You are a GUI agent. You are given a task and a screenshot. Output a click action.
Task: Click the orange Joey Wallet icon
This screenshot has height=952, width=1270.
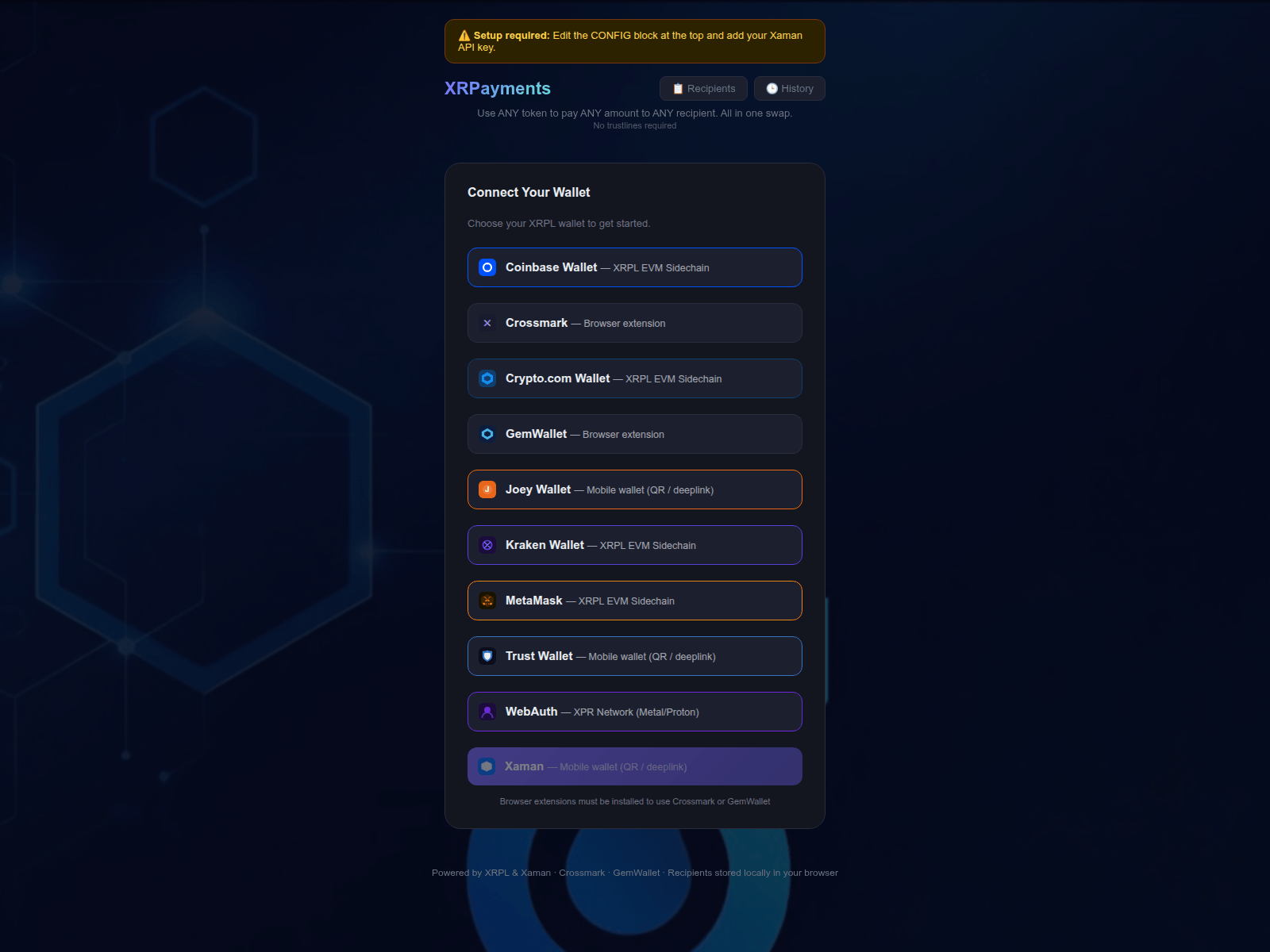pyautogui.click(x=487, y=489)
